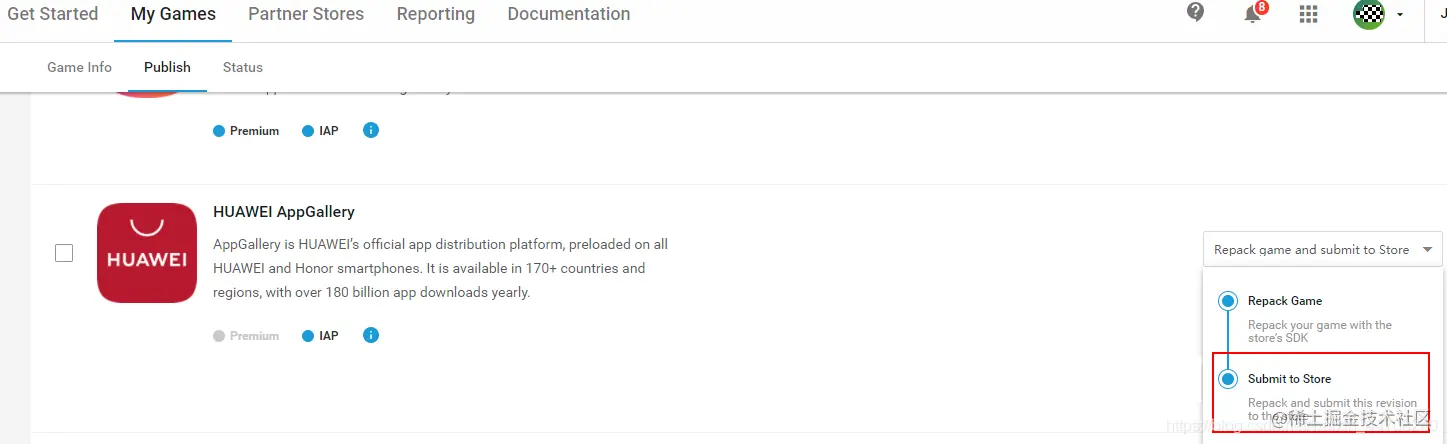
Task: Tick the HUAWEI AppGallery checkbox
Action: [x=64, y=253]
